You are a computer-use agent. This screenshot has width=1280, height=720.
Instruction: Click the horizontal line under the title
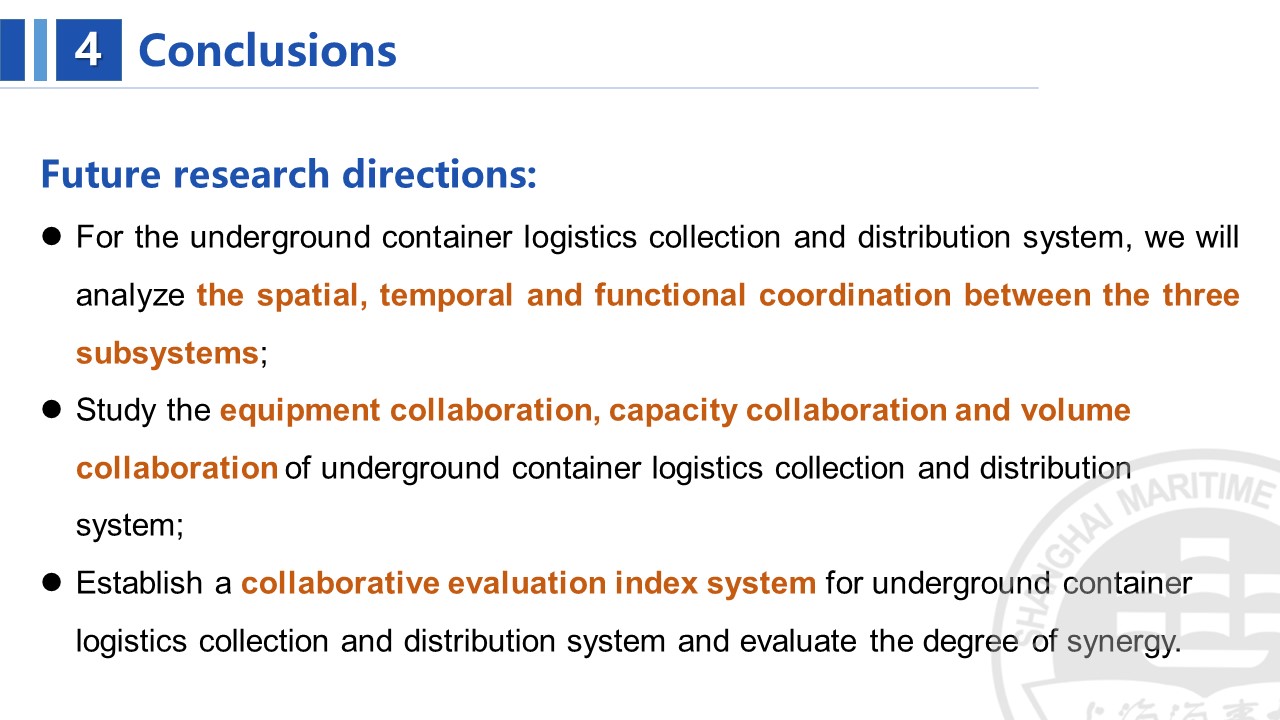click(x=519, y=88)
